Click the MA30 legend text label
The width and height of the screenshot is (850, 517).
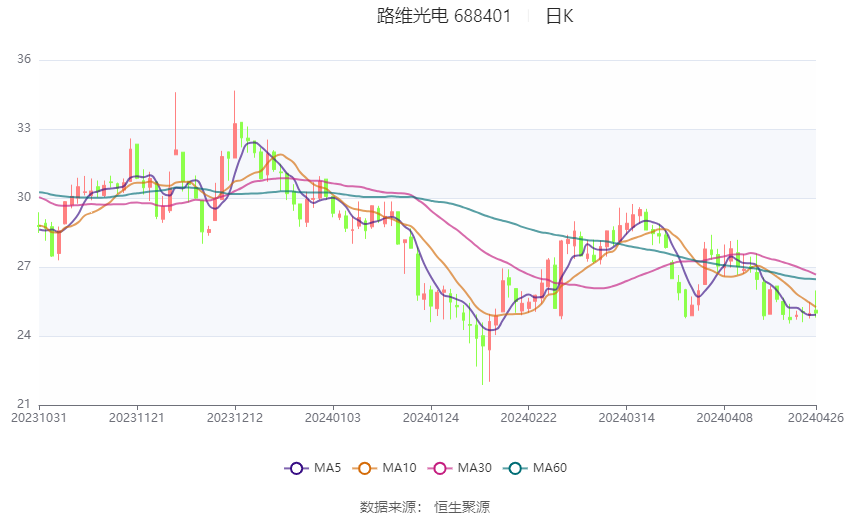(x=474, y=468)
